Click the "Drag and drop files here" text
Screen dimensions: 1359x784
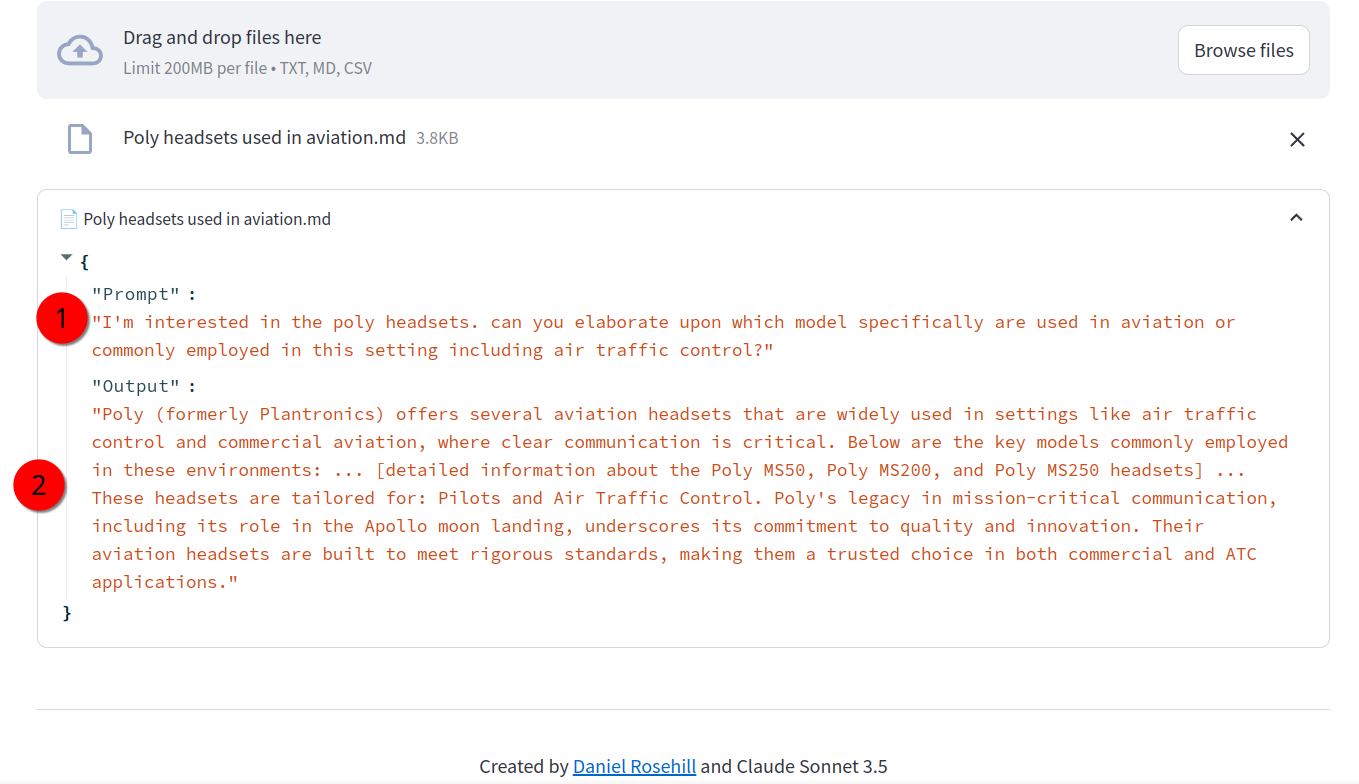point(222,38)
